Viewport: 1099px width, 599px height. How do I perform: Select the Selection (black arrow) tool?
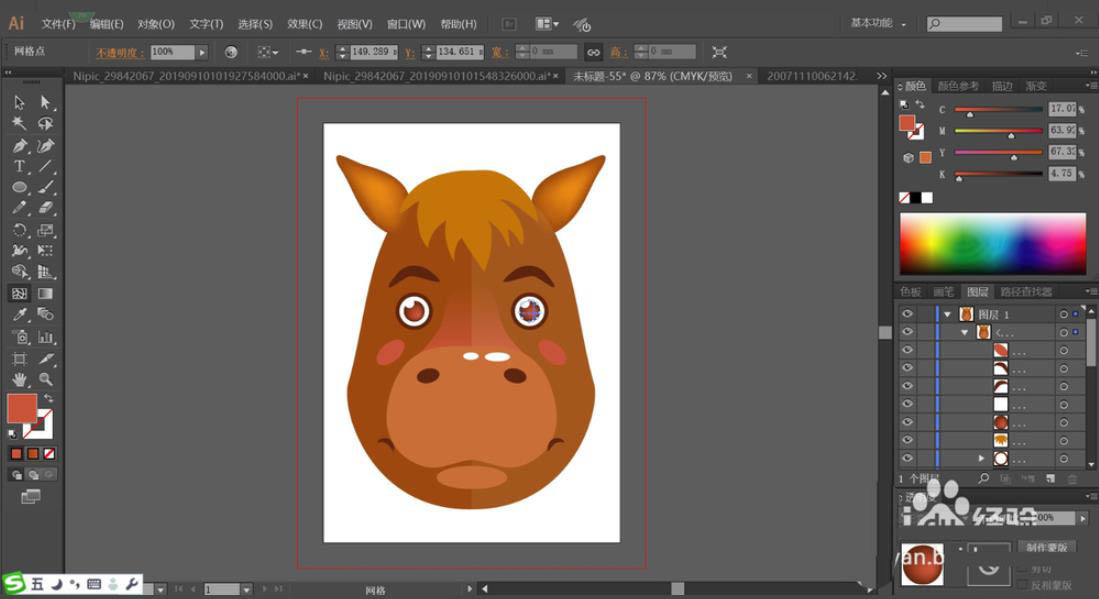click(x=20, y=102)
